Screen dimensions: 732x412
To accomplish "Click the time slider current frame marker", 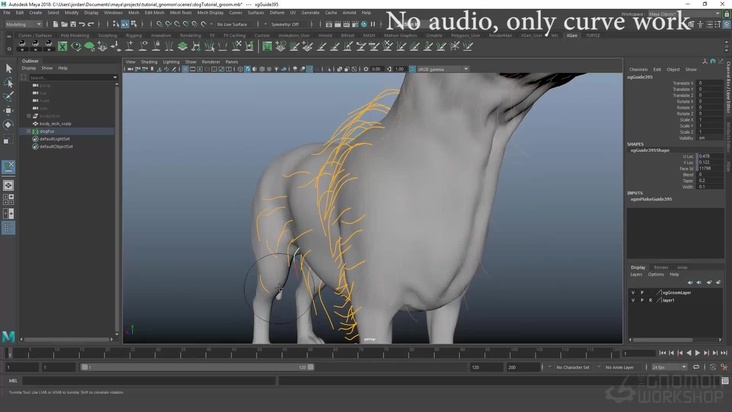I will 9,353.
